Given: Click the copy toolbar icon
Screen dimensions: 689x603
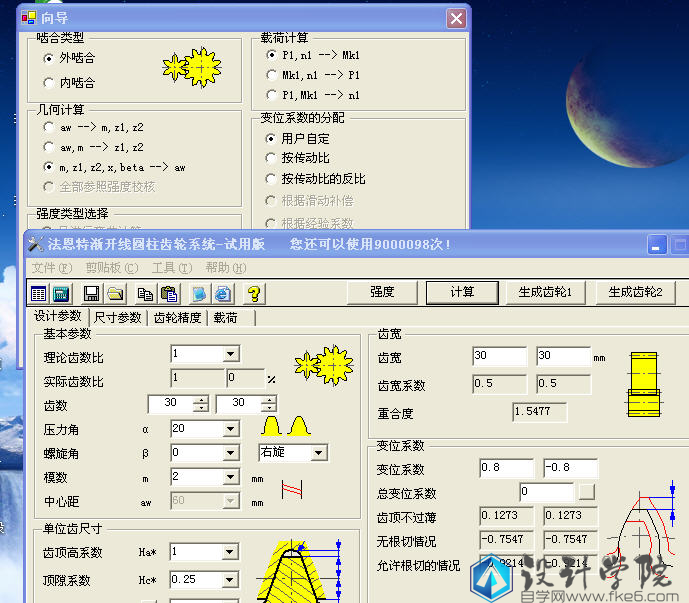Looking at the screenshot, I should (145, 293).
